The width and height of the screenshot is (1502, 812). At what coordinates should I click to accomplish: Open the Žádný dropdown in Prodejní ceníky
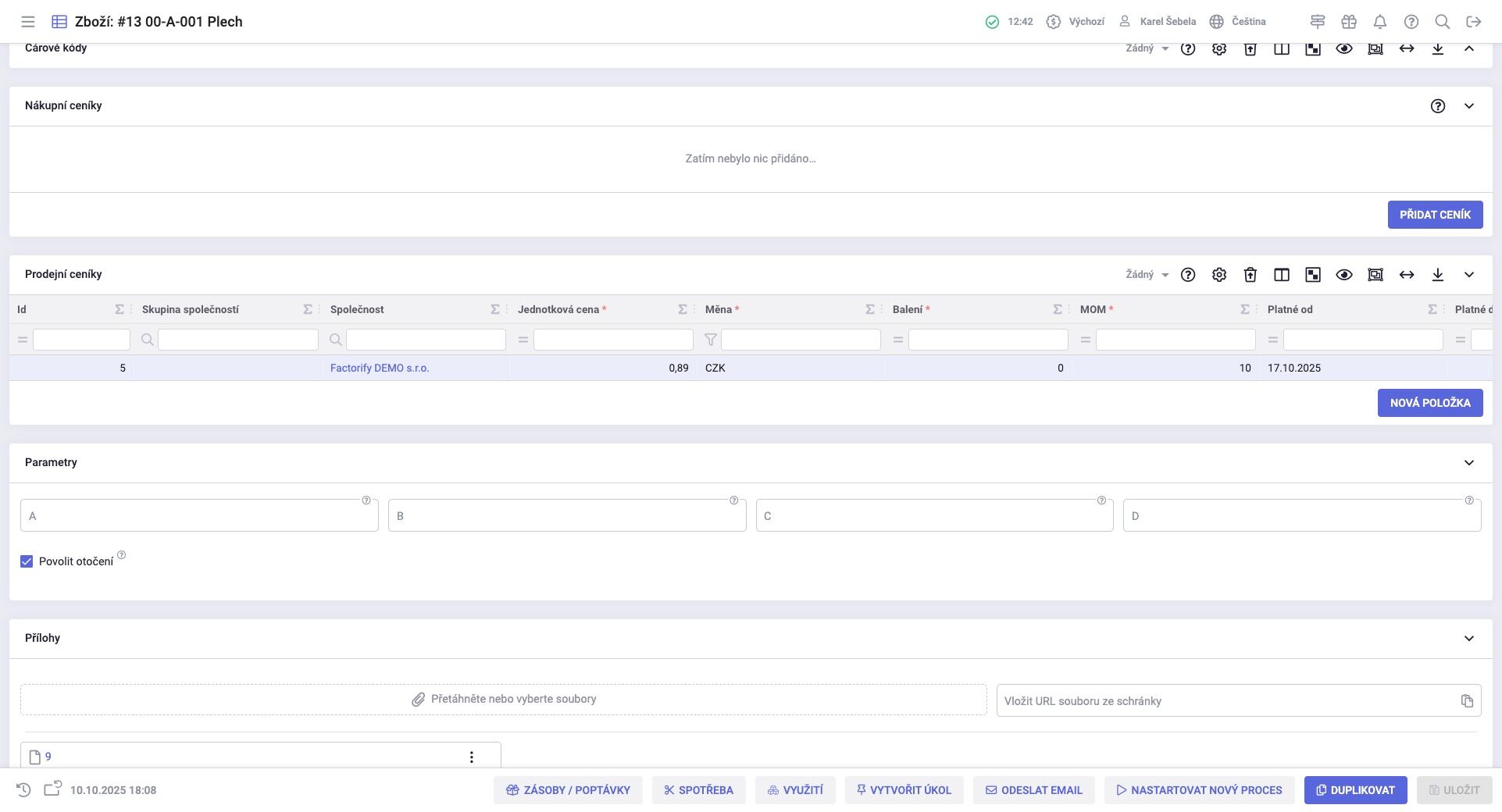[1147, 275]
